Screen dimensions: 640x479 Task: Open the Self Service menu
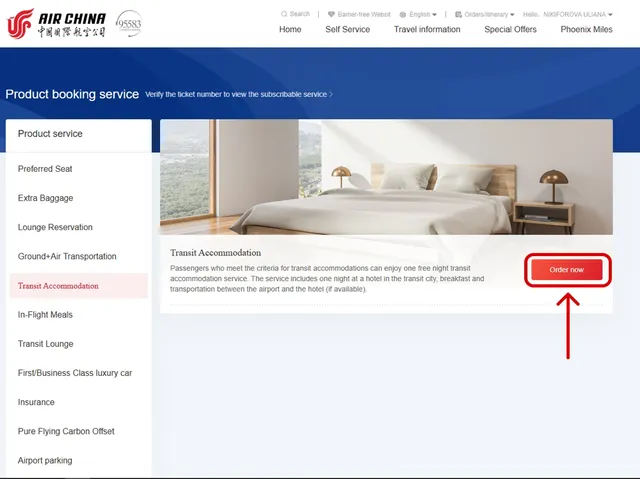(348, 29)
